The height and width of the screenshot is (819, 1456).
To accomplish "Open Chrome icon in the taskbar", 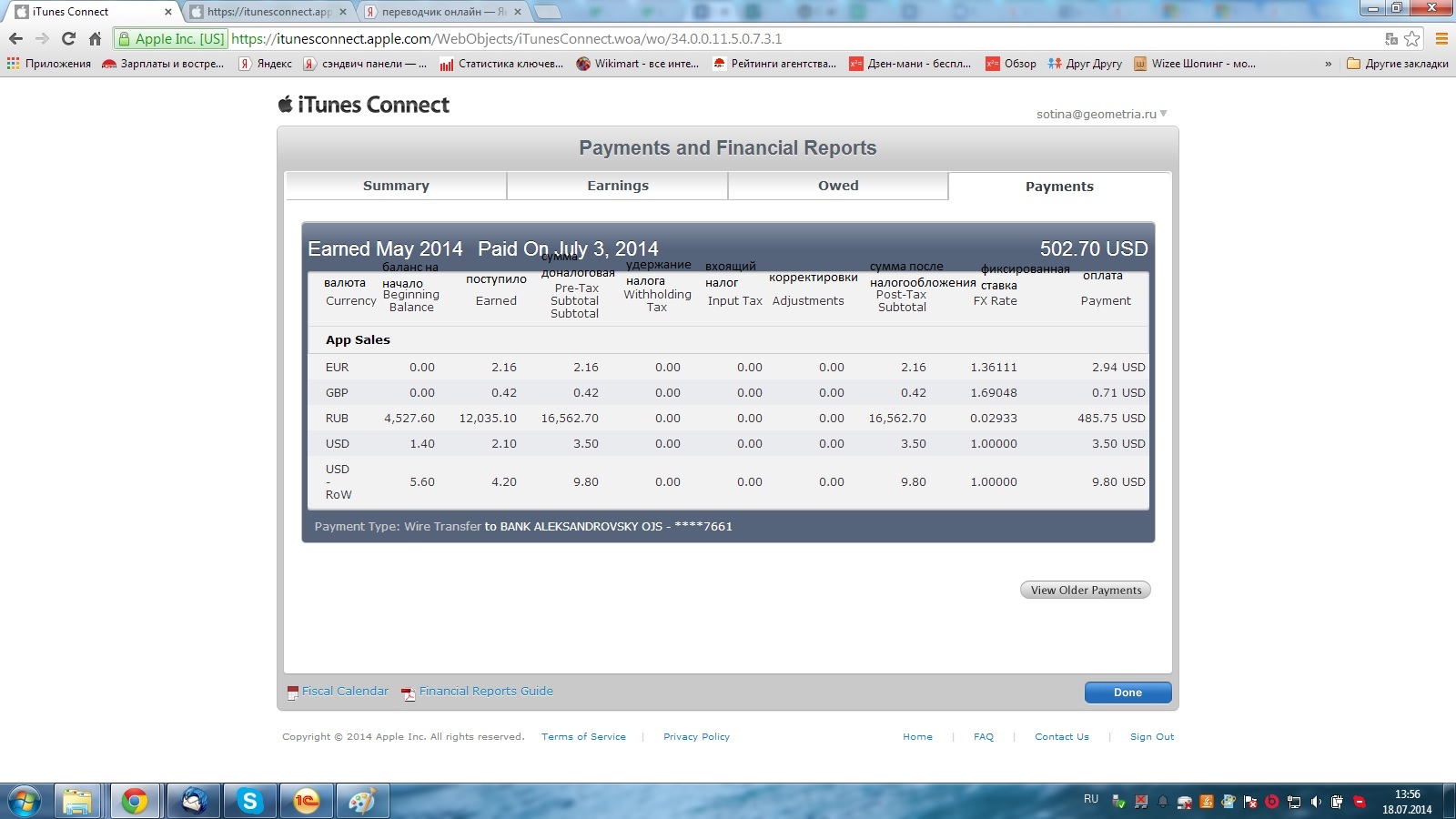I will coord(135,801).
